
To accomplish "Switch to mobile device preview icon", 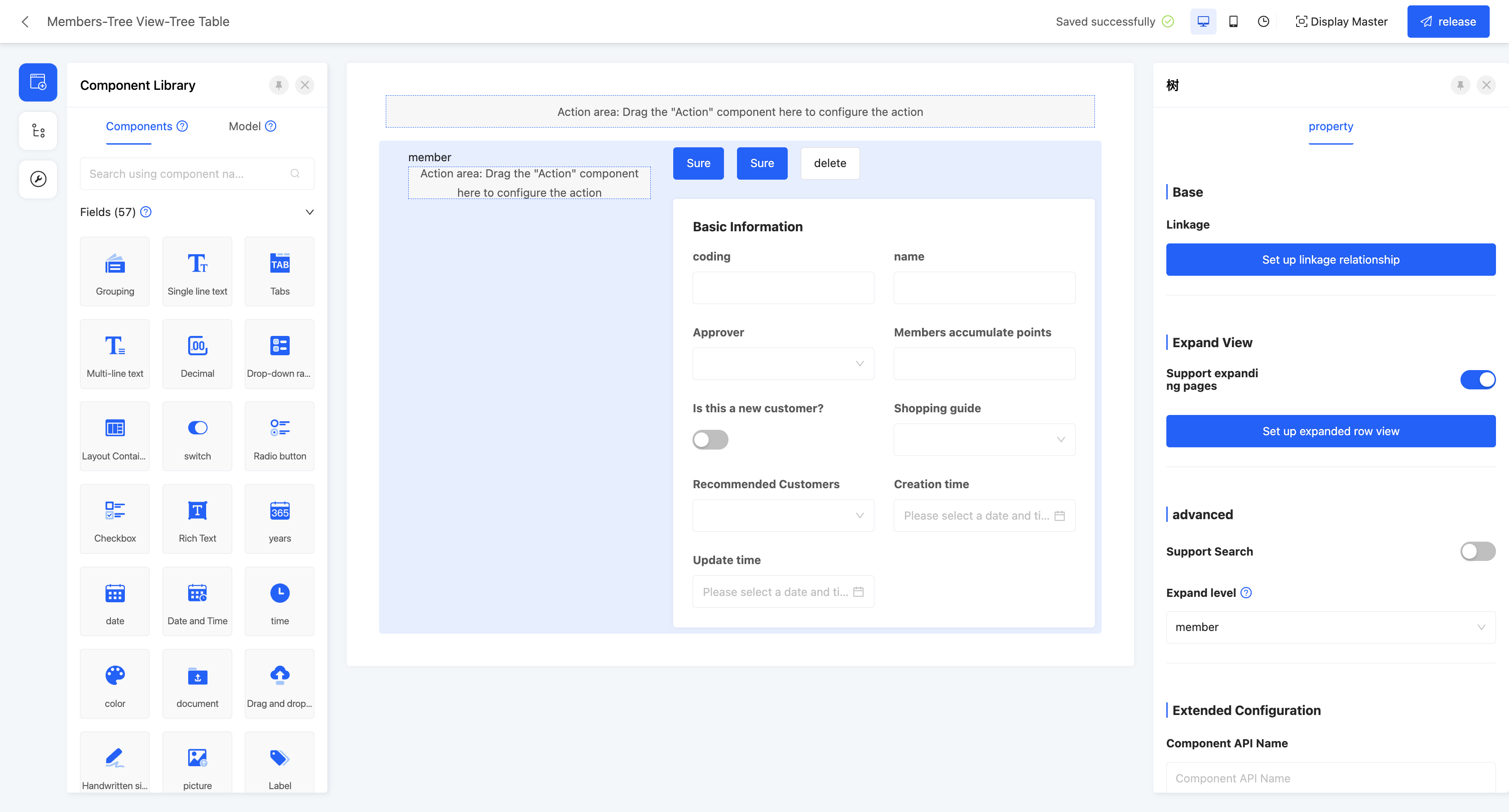I will (x=1233, y=22).
